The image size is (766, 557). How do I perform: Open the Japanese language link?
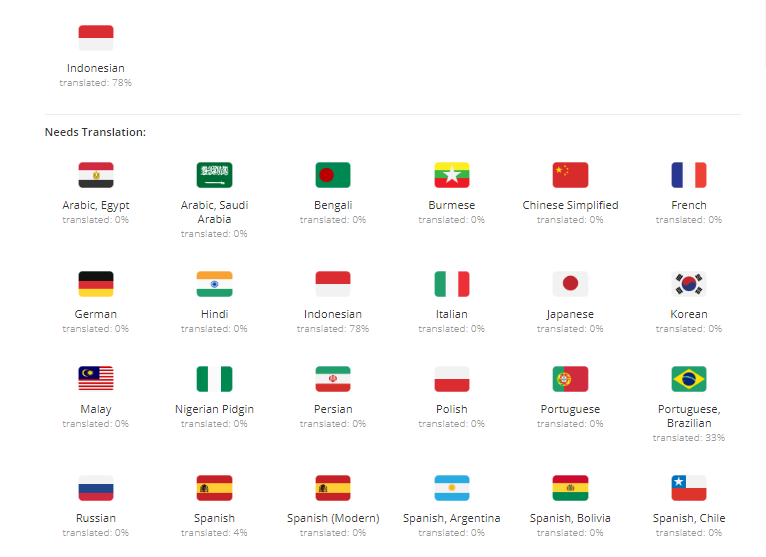click(571, 314)
